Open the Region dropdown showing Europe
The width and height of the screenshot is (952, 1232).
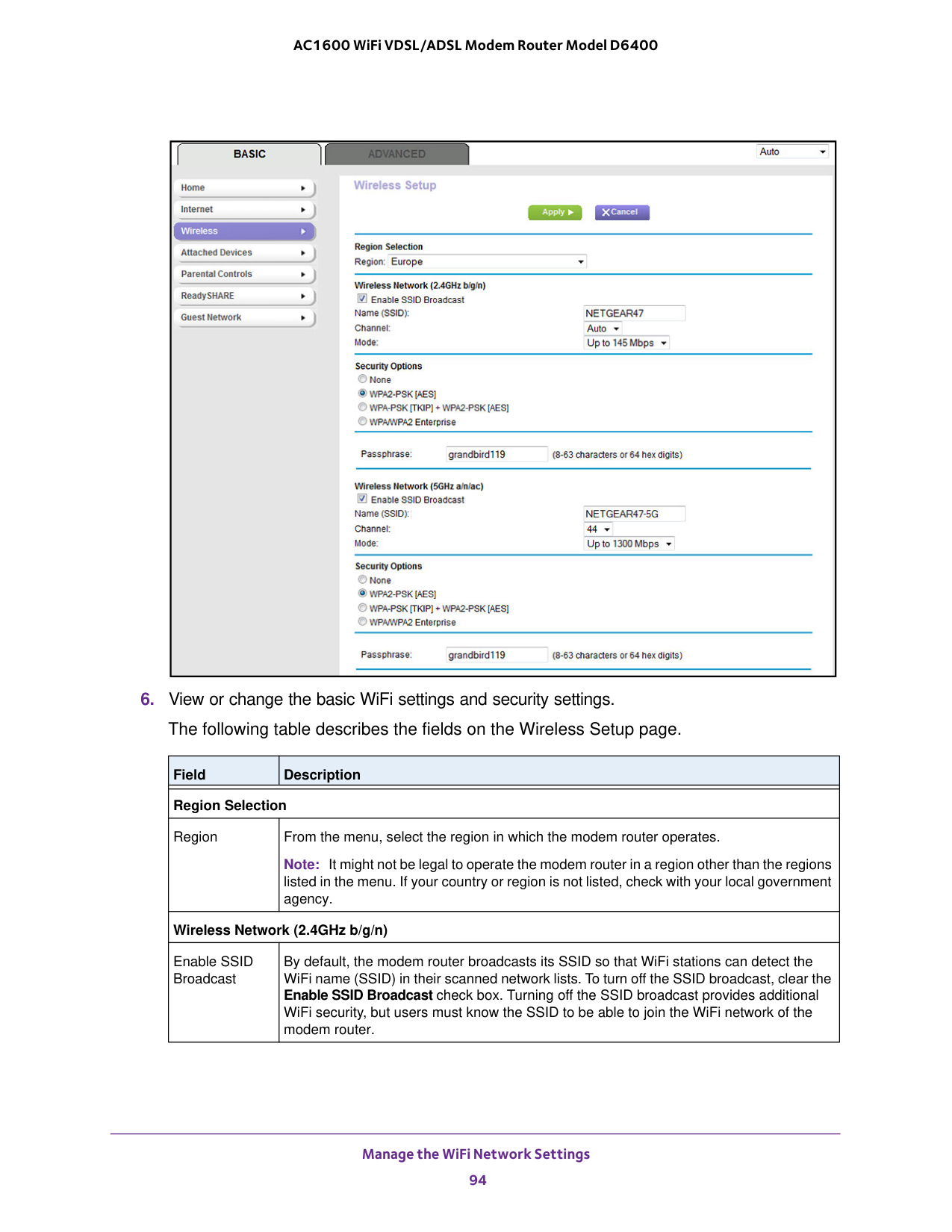(488, 262)
